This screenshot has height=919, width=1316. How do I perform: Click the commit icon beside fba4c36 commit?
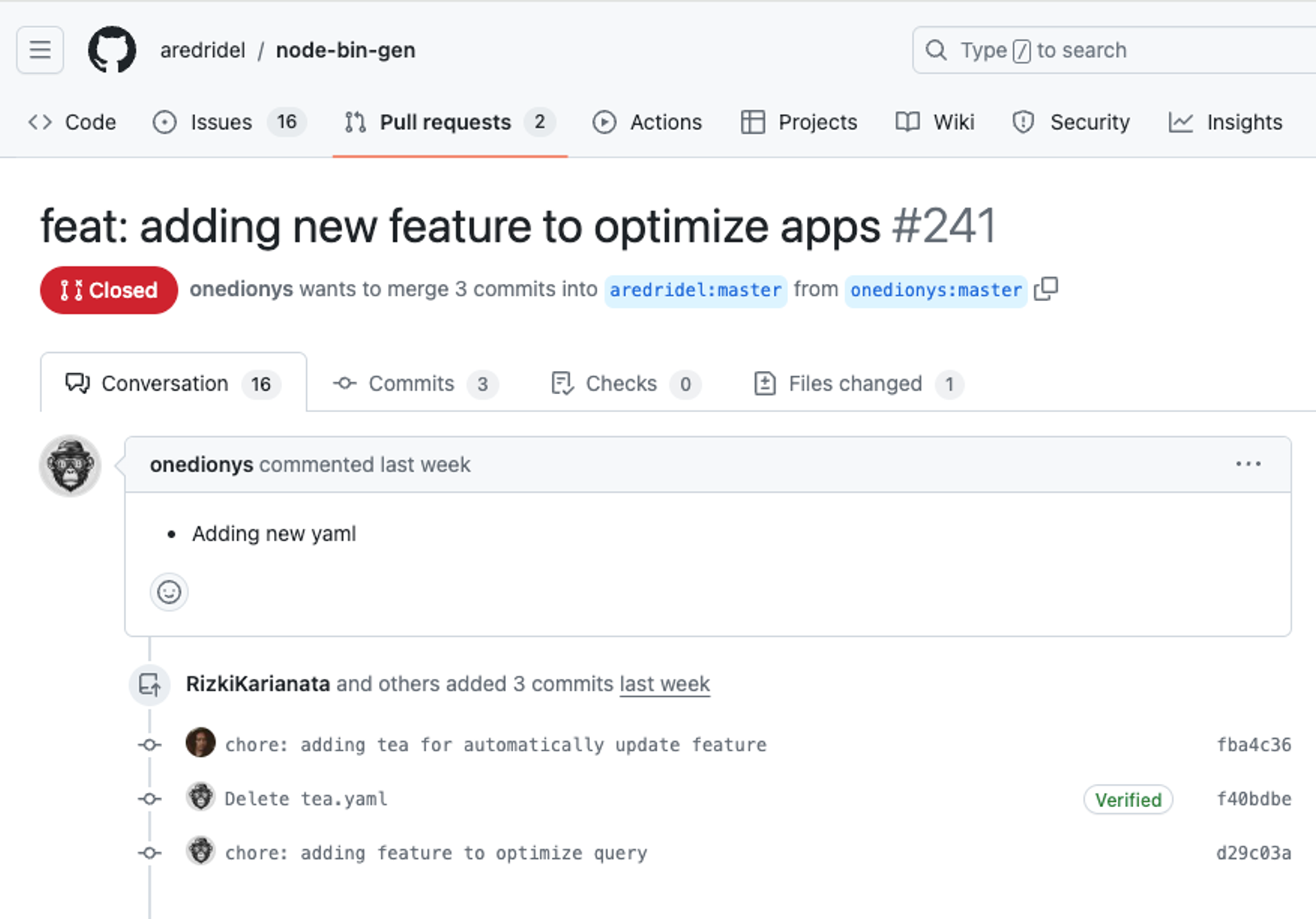pos(150,745)
